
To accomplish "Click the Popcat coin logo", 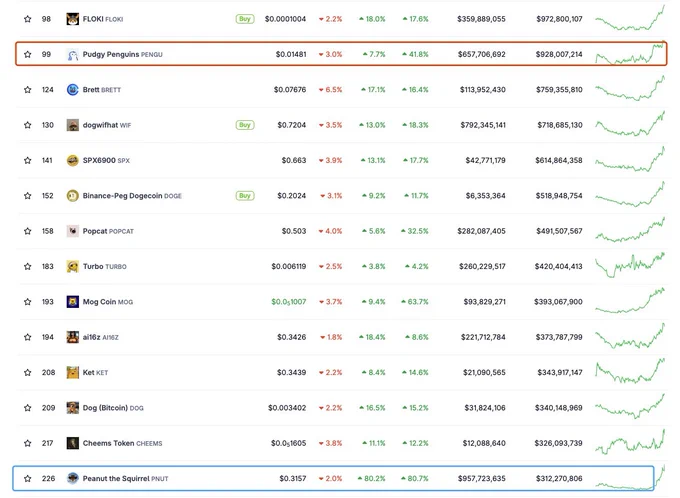I will click(72, 231).
